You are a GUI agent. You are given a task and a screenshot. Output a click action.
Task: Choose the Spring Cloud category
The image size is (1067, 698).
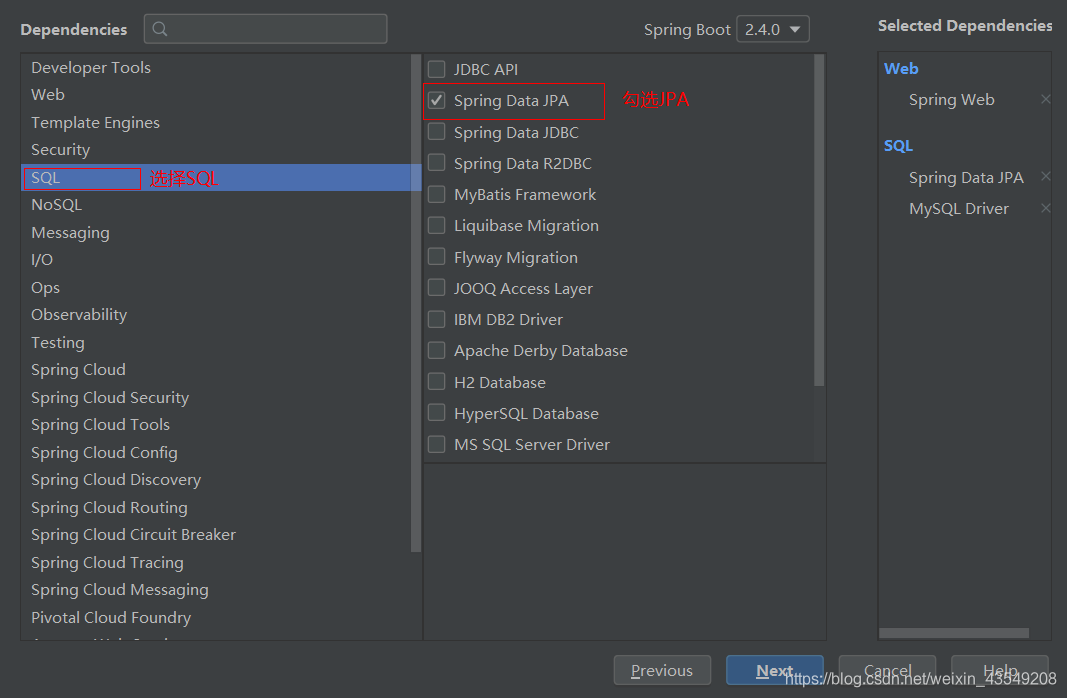216,370
